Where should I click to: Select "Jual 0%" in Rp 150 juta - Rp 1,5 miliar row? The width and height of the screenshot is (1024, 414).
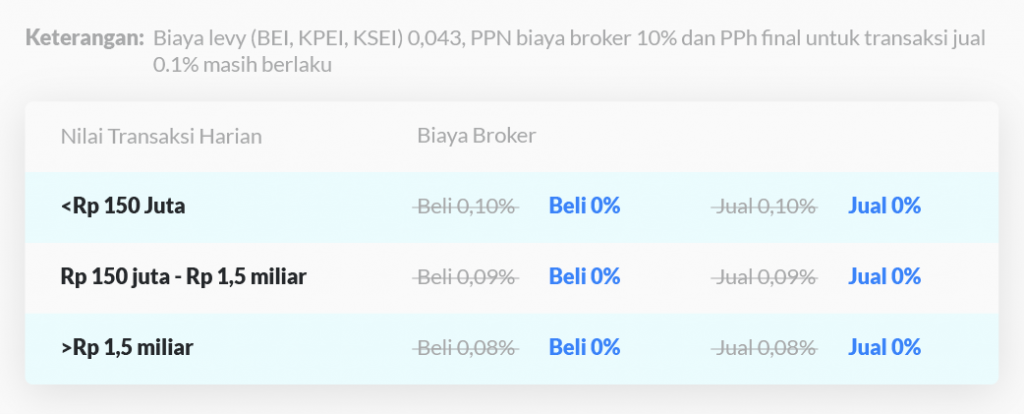pos(884,276)
